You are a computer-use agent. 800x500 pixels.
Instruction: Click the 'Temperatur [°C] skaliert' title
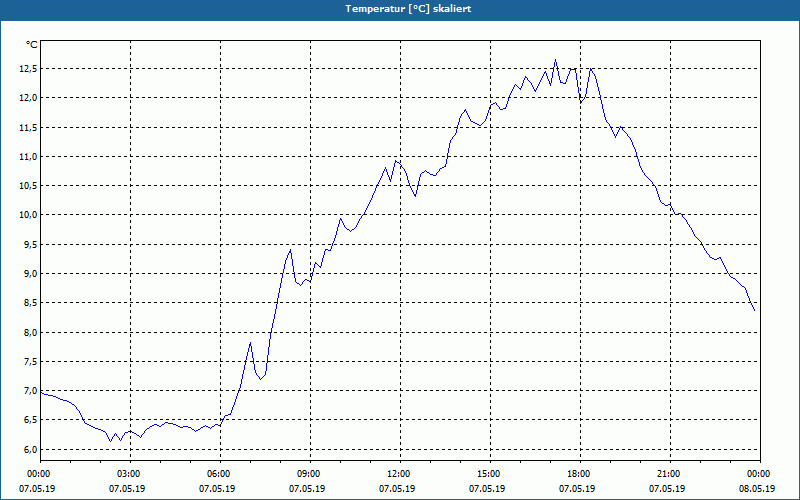(x=408, y=9)
